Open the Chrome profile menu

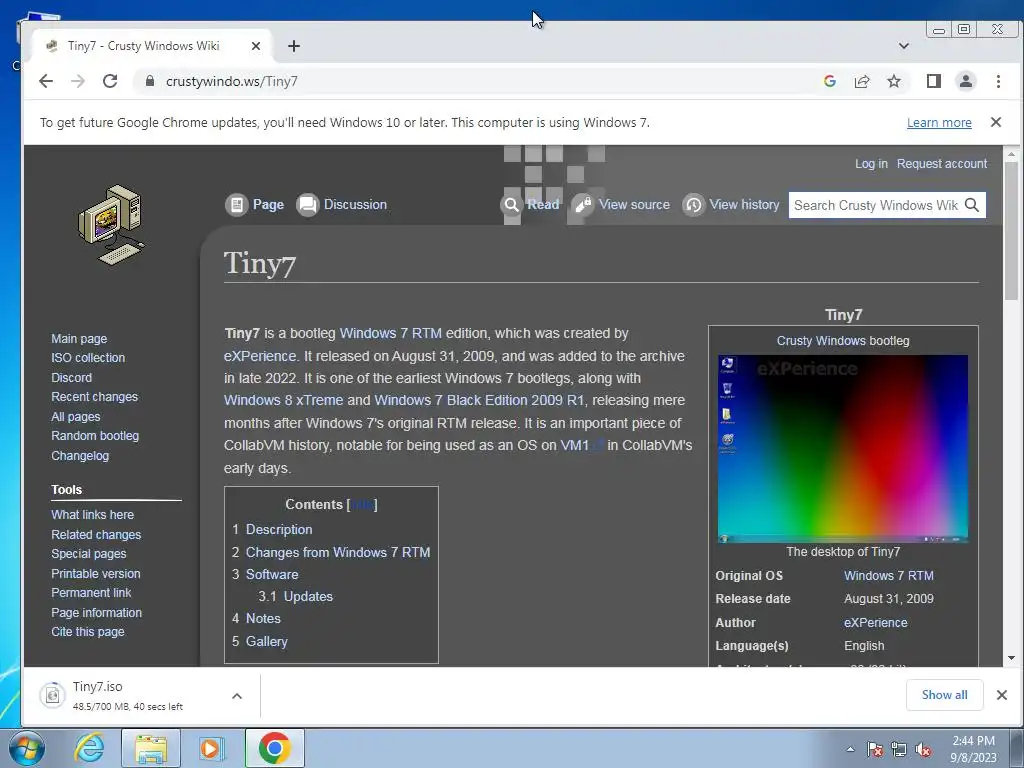(965, 81)
